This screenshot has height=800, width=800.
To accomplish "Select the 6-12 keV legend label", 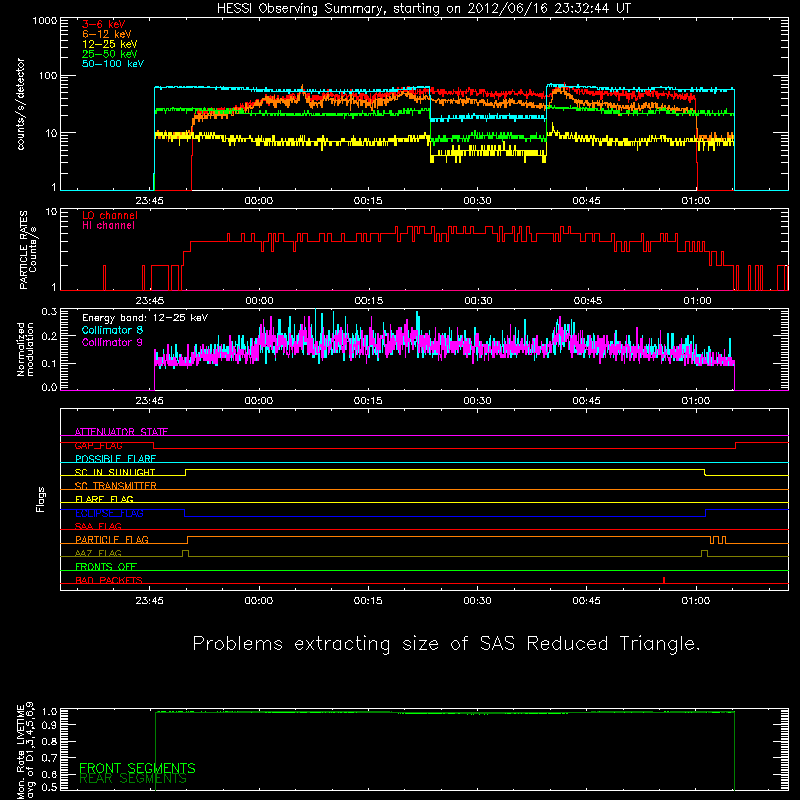I will point(107,34).
